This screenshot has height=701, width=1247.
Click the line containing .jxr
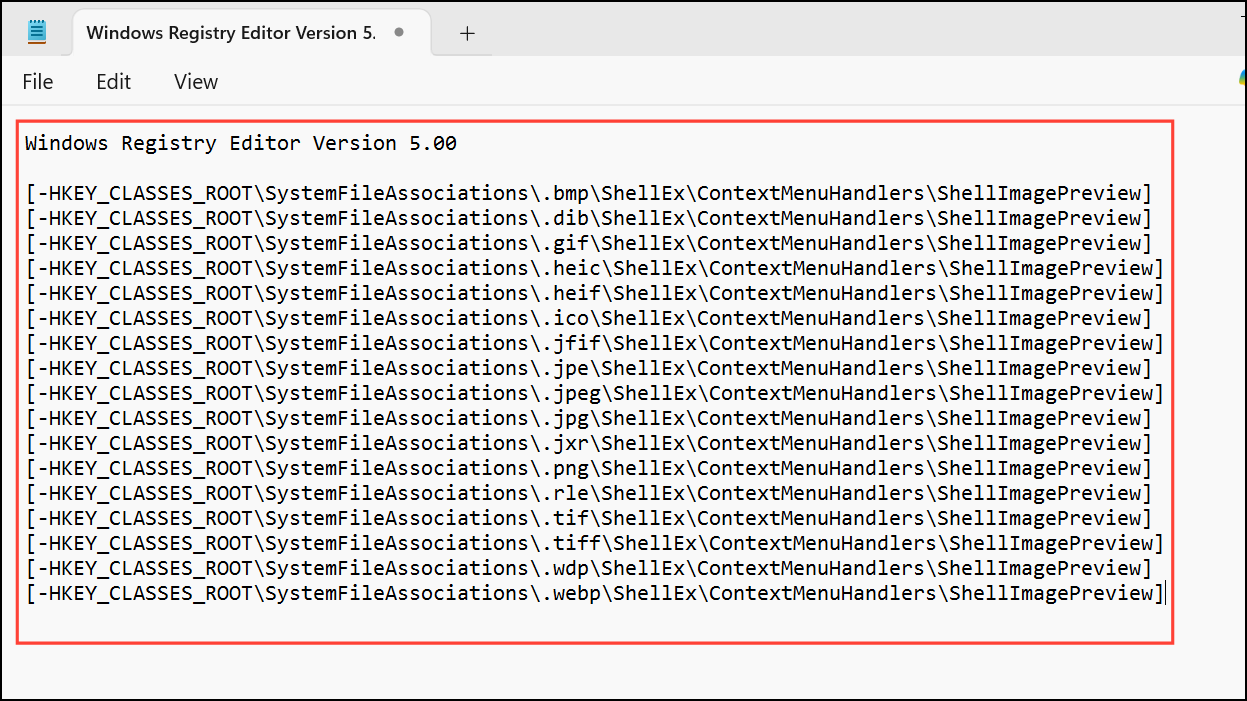589,443
